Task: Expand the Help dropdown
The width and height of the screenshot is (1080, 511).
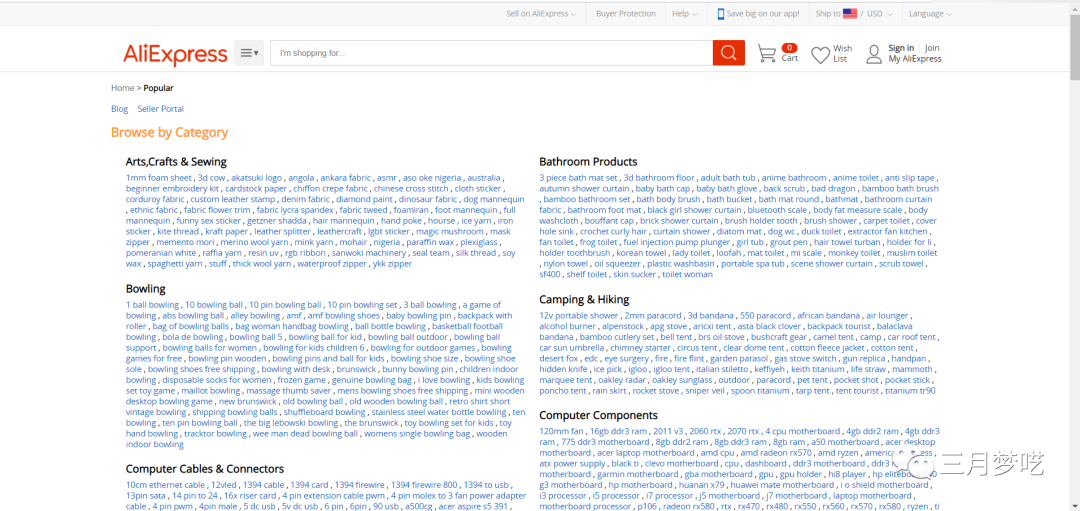Action: (x=685, y=14)
